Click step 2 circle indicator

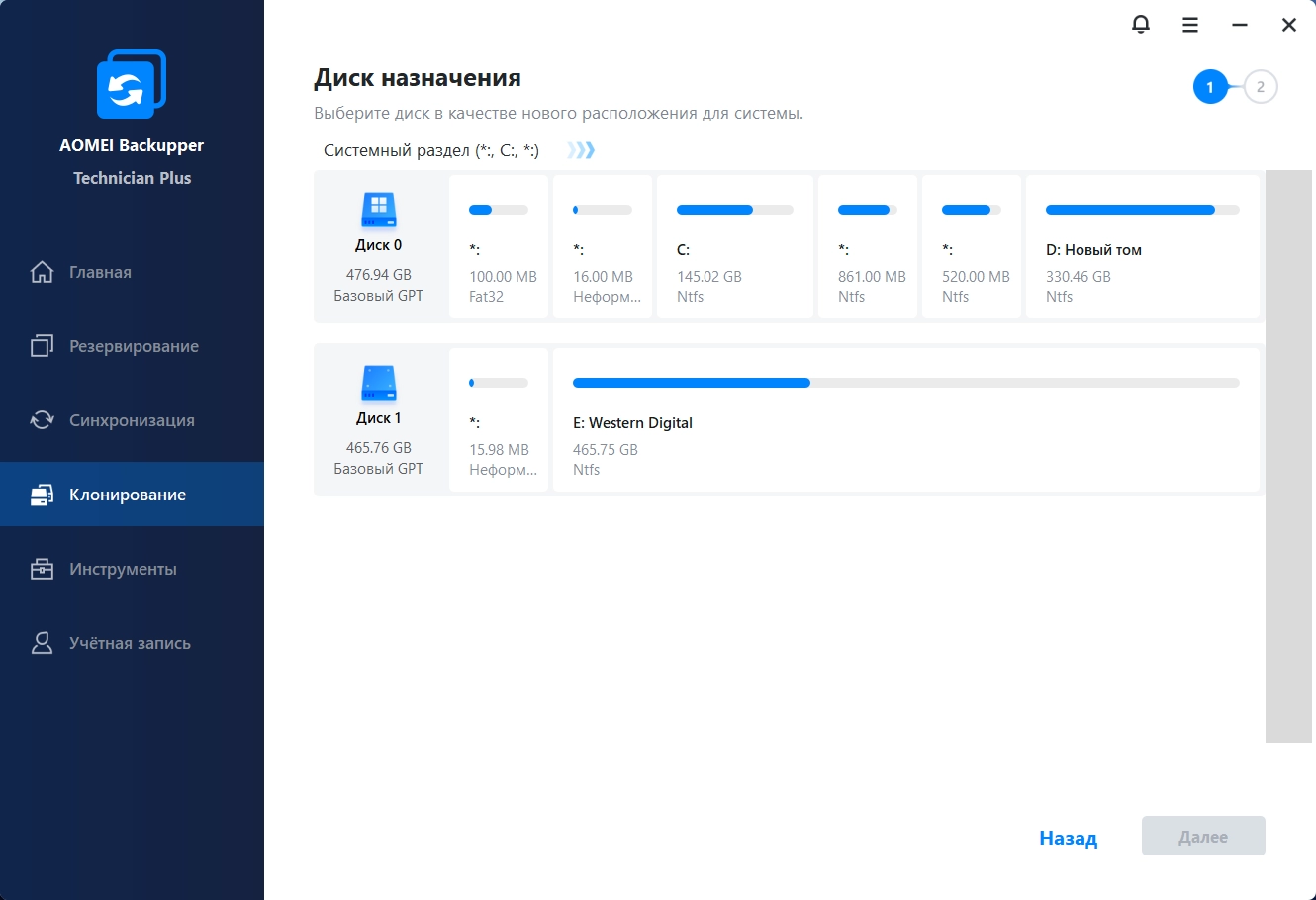[x=1260, y=87]
